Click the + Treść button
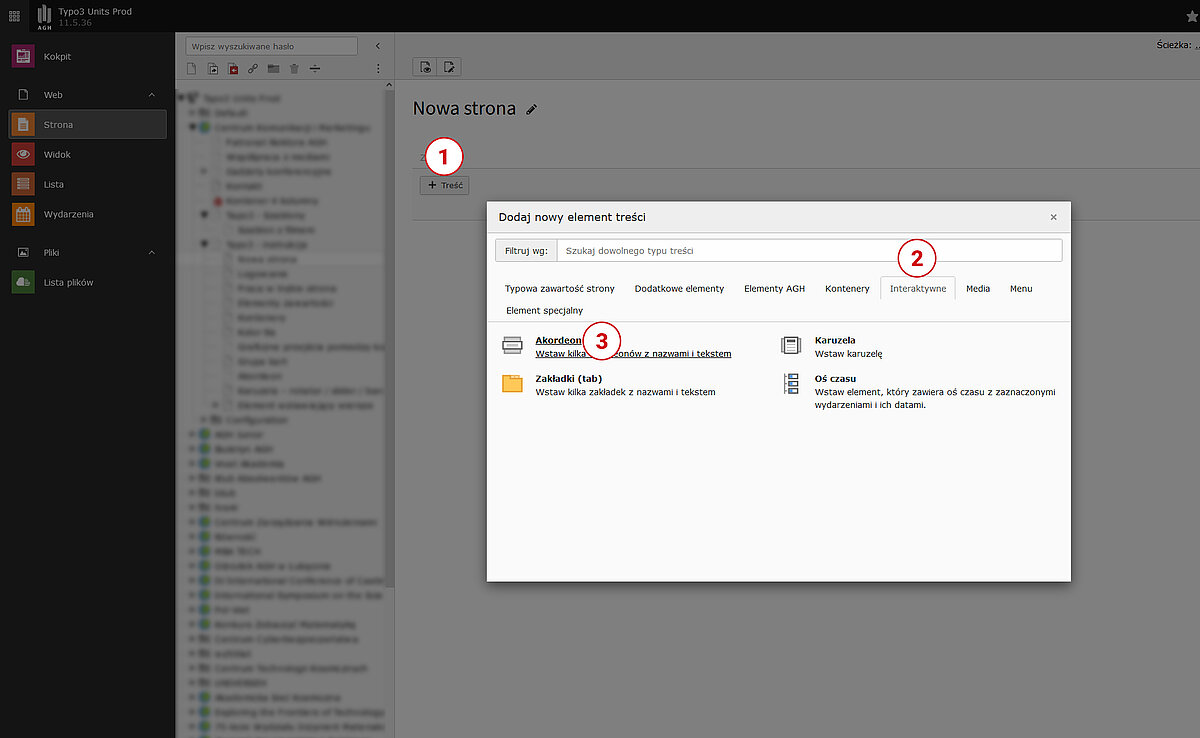Viewport: 1200px width, 738px height. [x=444, y=185]
